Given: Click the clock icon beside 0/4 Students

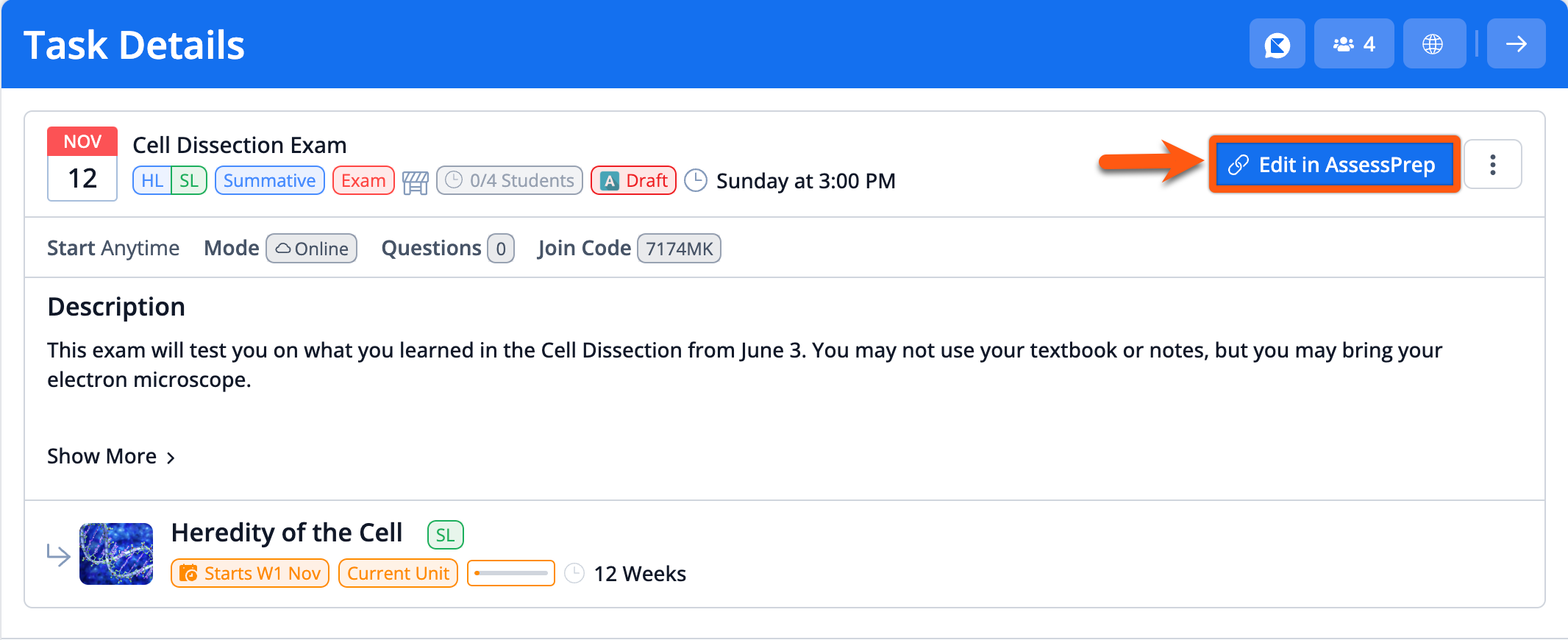Looking at the screenshot, I should 454,180.
